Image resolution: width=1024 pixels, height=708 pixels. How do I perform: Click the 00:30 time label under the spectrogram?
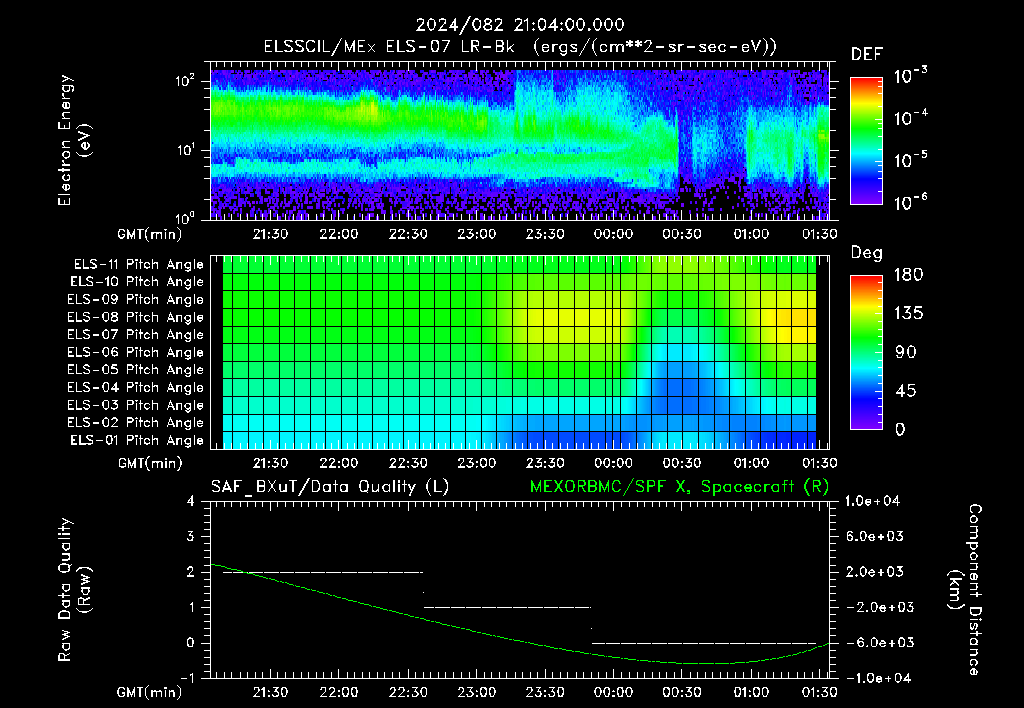click(682, 234)
